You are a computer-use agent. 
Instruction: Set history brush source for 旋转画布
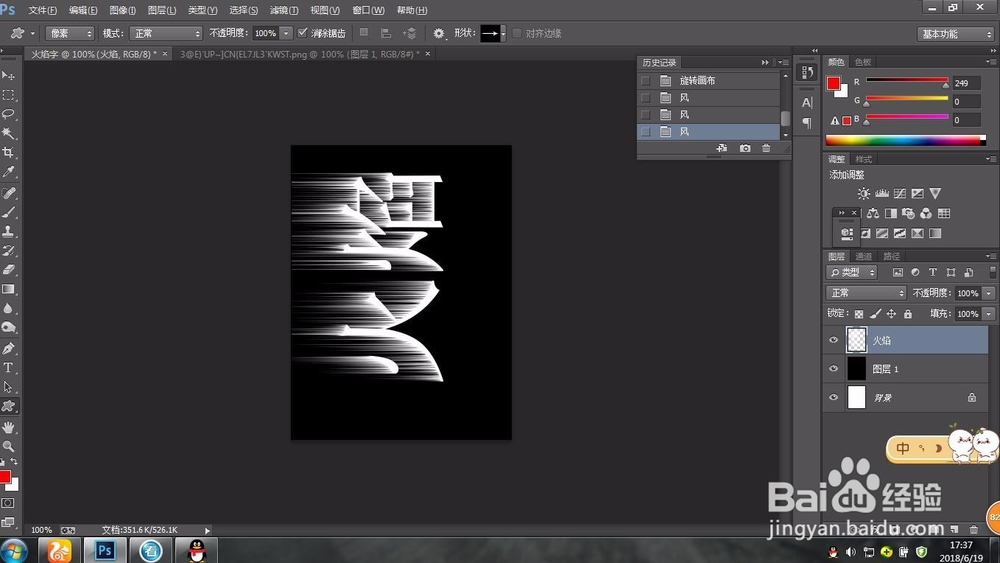(645, 81)
